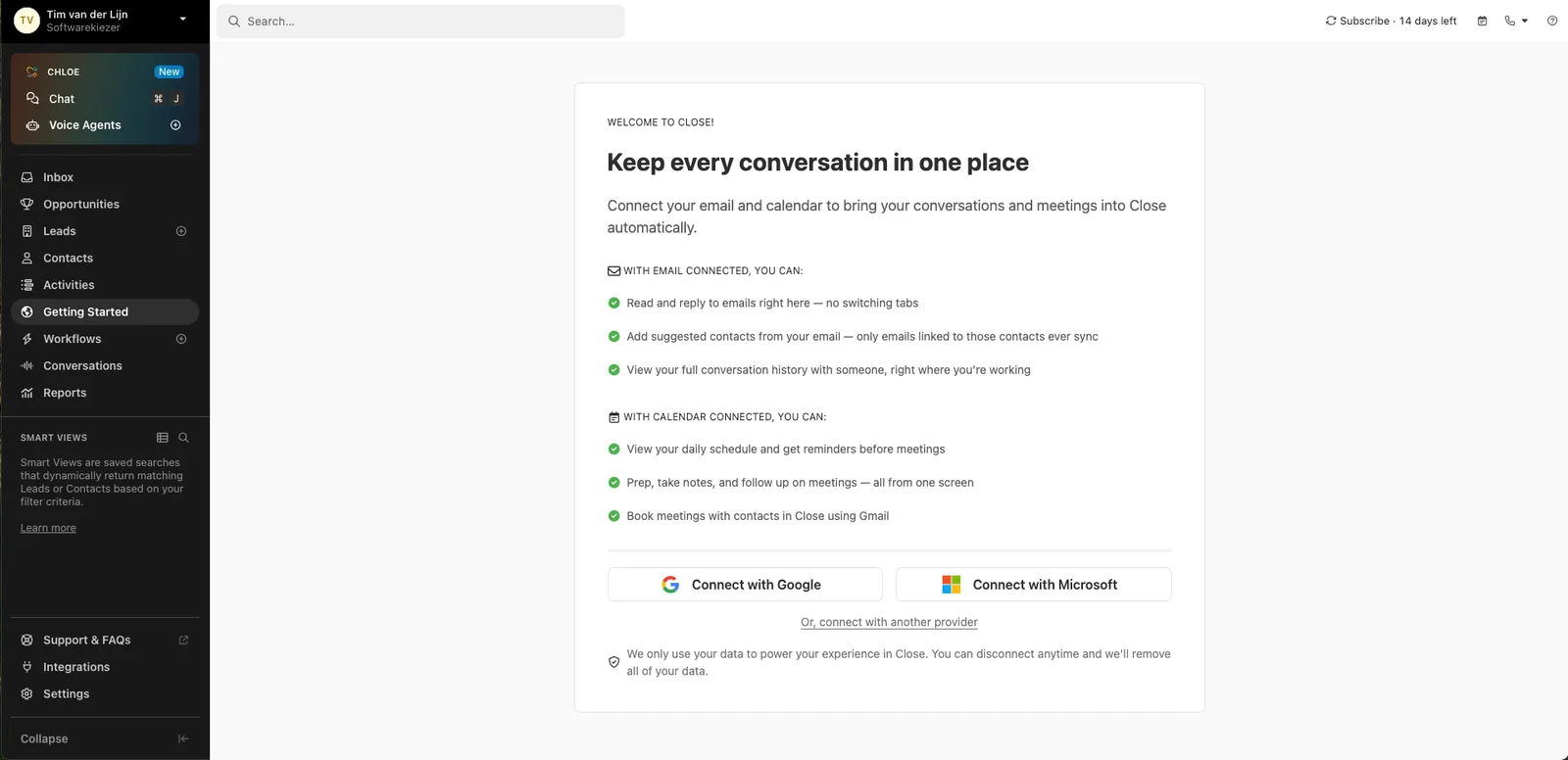Click 'WITH CALENDAR CONNECTED, YOU CAN:' label
The width and height of the screenshot is (1568, 760).
pos(725,417)
